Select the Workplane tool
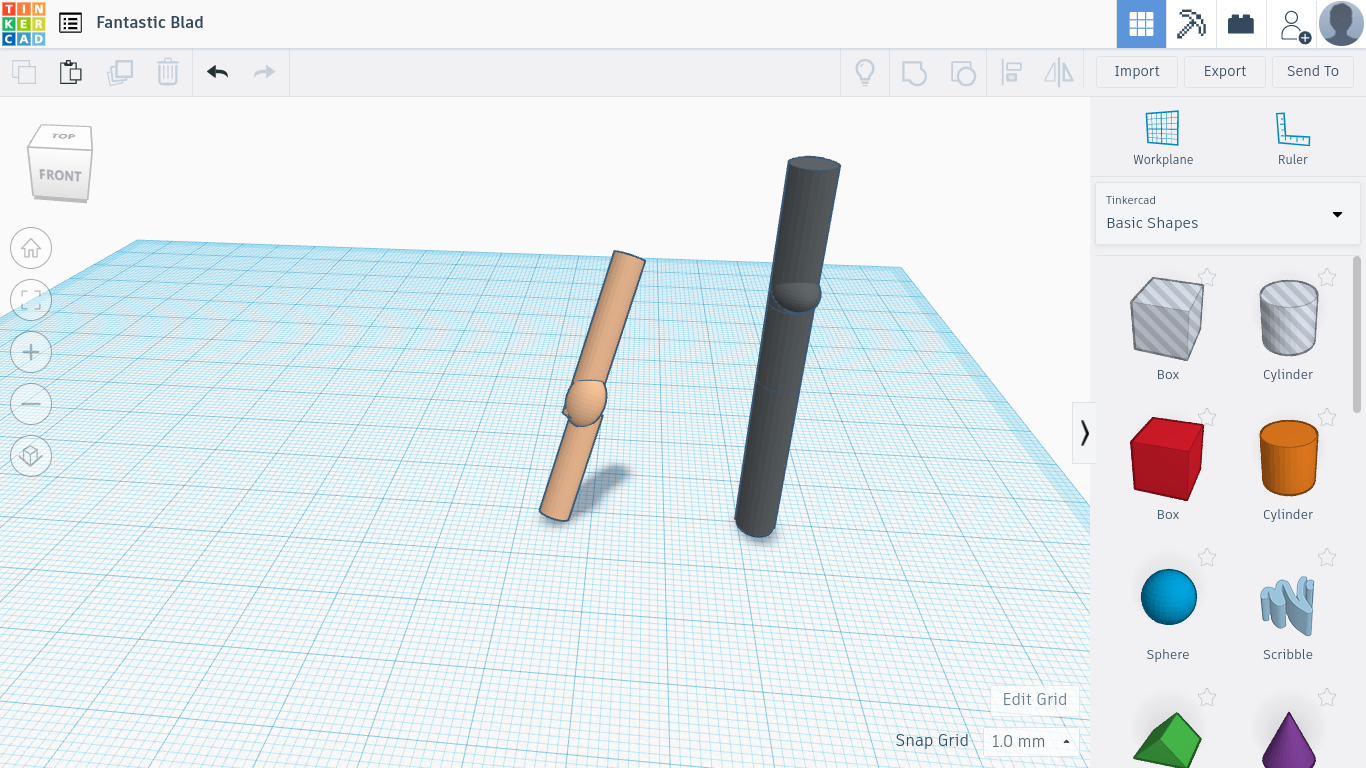The image size is (1366, 768). pos(1163,137)
